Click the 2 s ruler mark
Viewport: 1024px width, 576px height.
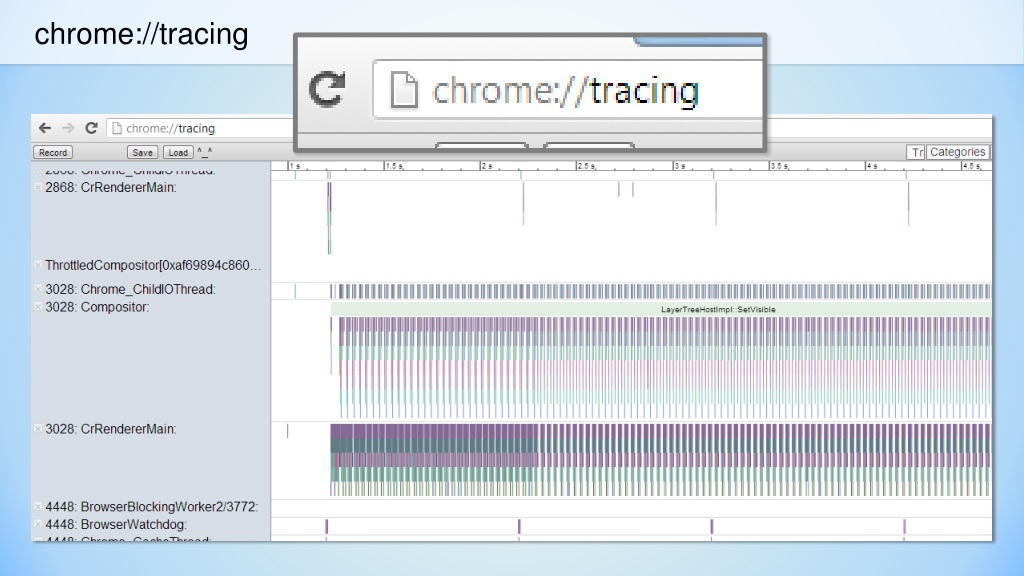click(487, 166)
